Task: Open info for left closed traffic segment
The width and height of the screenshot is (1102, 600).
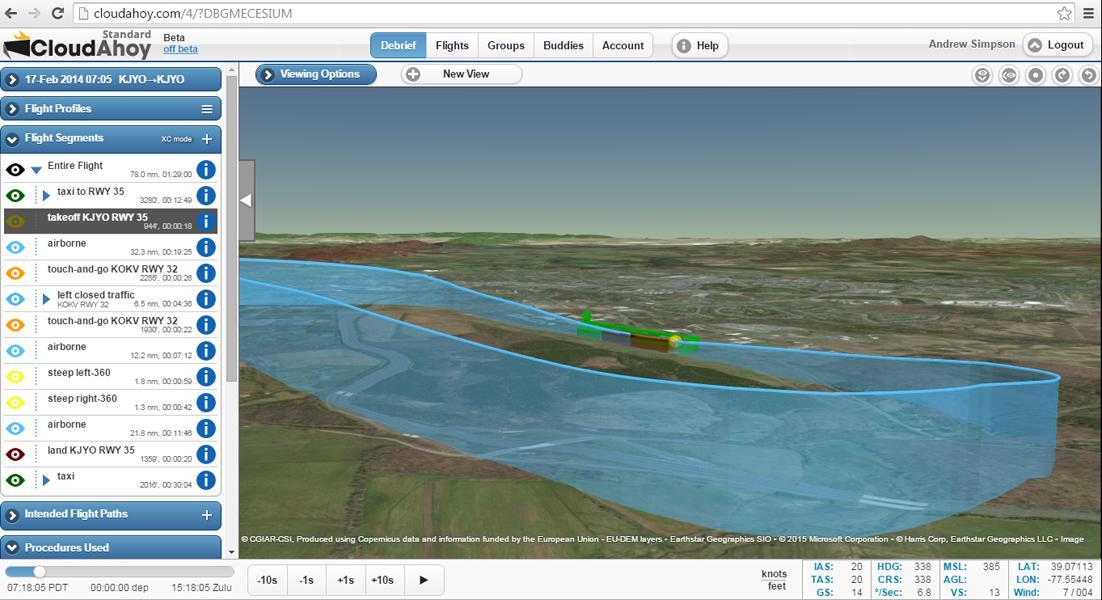Action: 206,299
